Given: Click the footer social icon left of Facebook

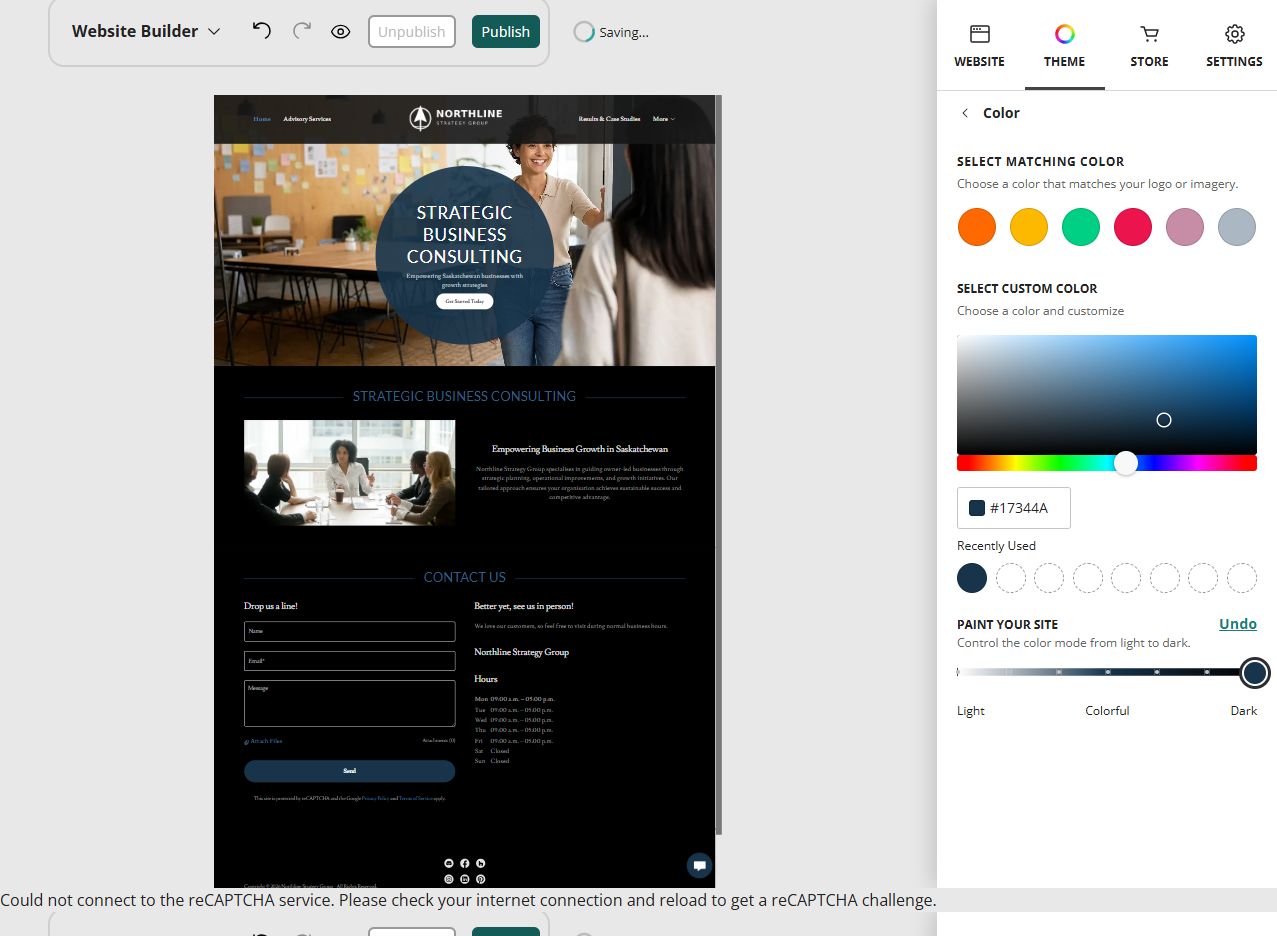Looking at the screenshot, I should click(x=448, y=863).
